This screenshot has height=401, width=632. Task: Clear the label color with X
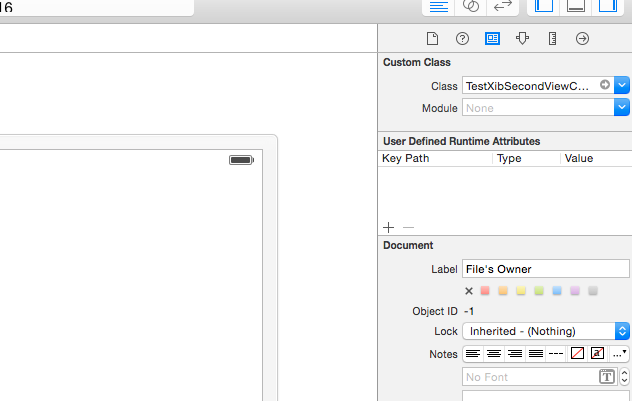(468, 291)
